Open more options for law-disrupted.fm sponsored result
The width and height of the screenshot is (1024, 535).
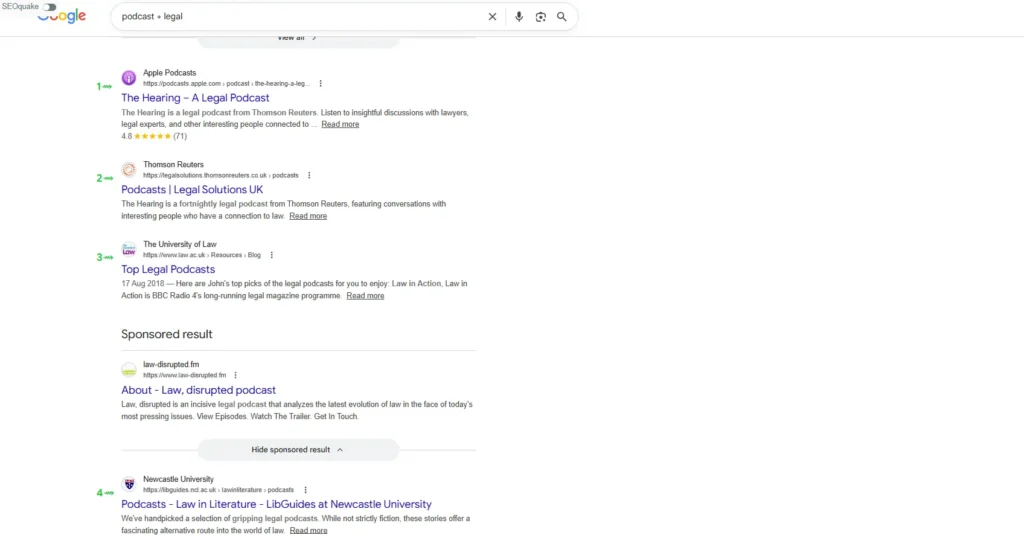(x=236, y=376)
